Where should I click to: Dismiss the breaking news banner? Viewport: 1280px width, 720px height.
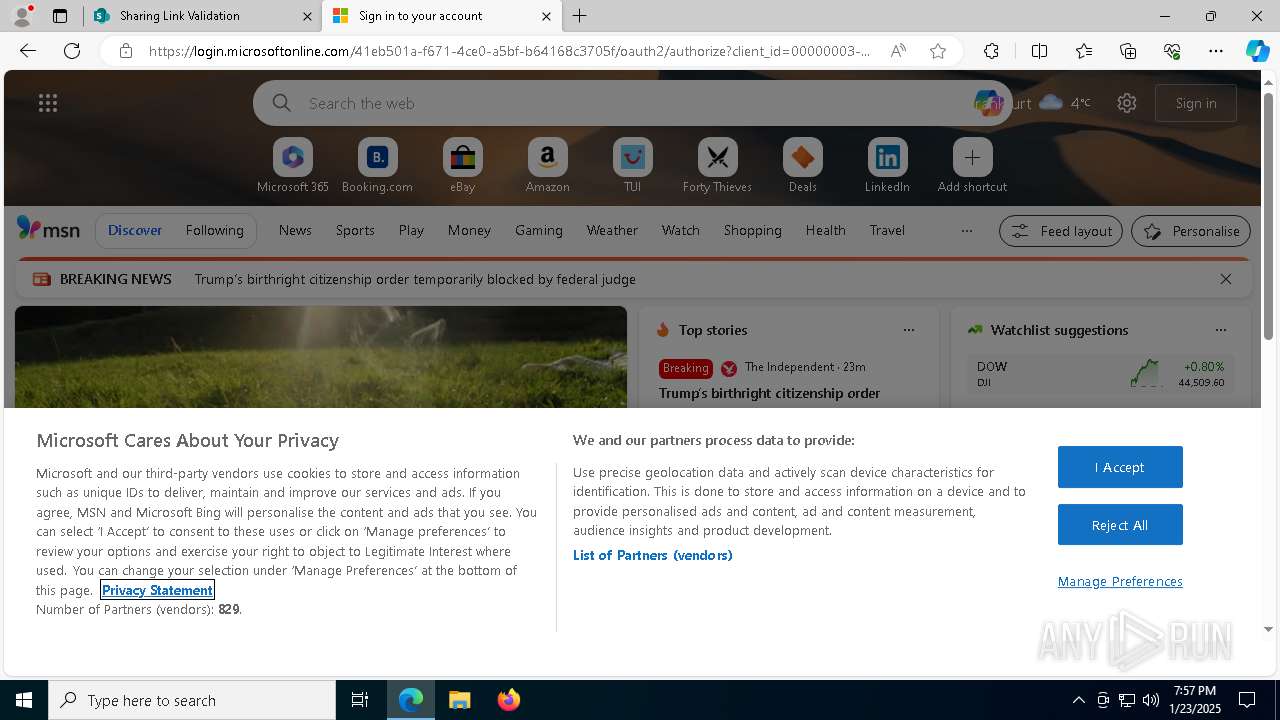click(x=1225, y=279)
